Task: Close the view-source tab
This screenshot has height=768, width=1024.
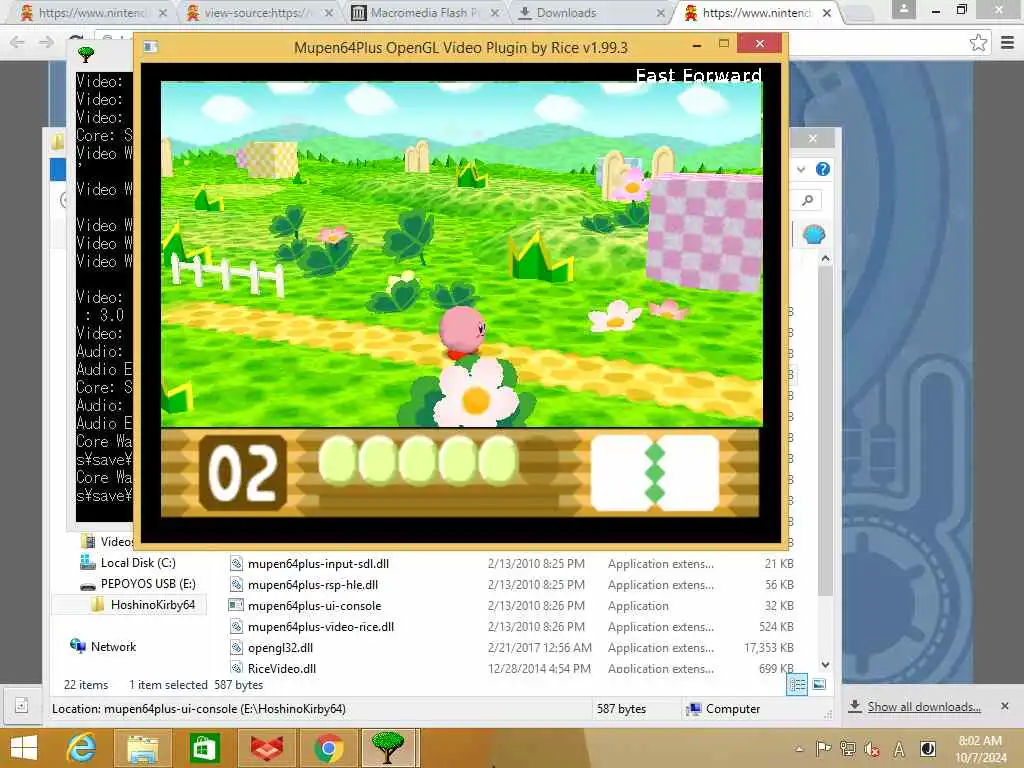Action: (x=329, y=12)
